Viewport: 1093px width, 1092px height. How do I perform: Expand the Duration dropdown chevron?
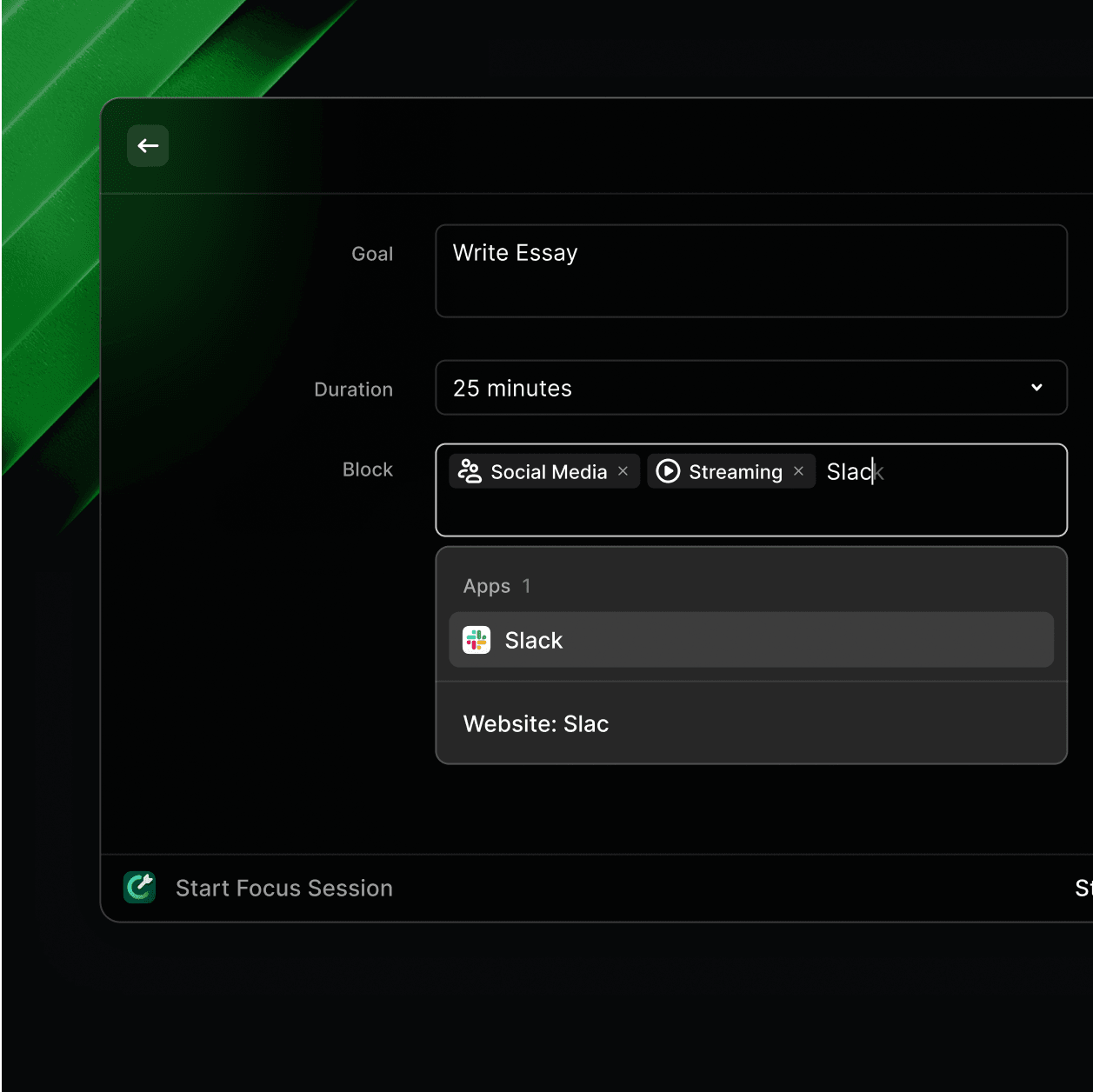pyautogui.click(x=1036, y=388)
